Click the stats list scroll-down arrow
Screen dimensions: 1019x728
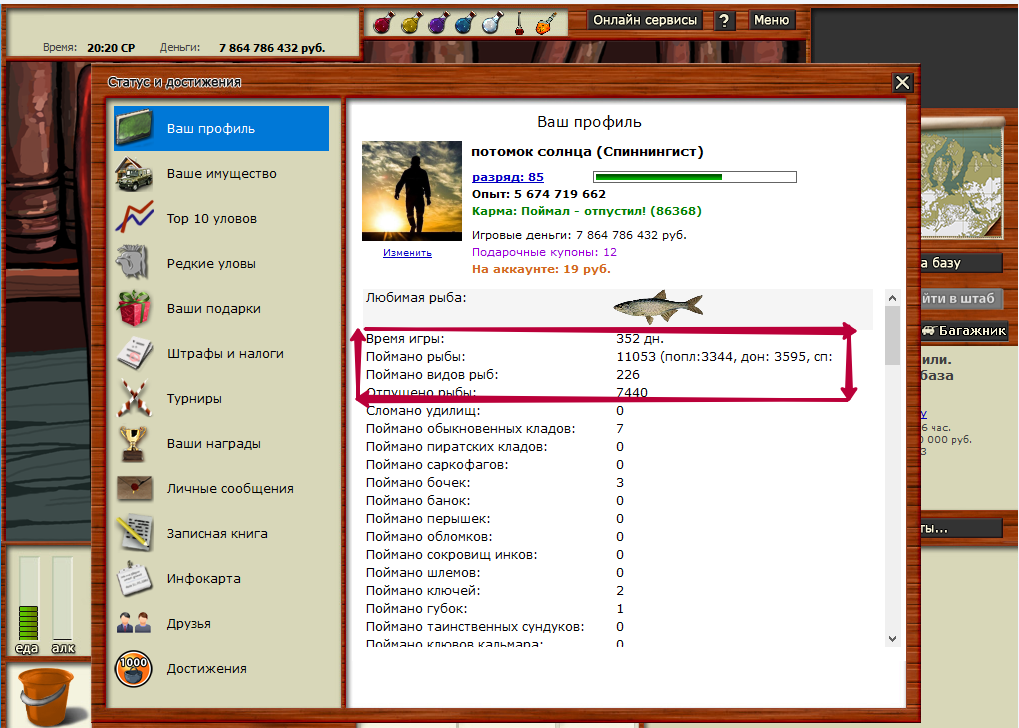(892, 639)
